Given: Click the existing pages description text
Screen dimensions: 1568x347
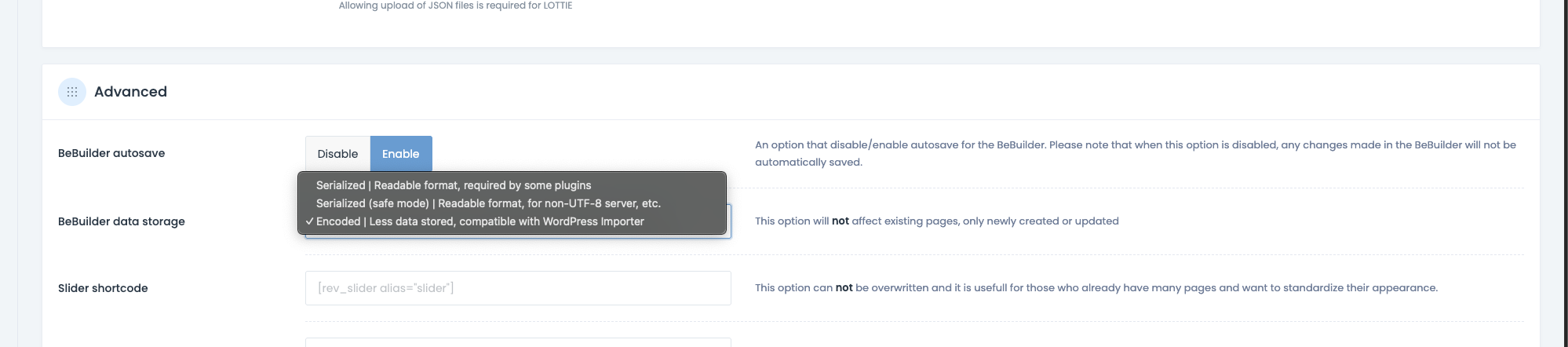Looking at the screenshot, I should (937, 221).
